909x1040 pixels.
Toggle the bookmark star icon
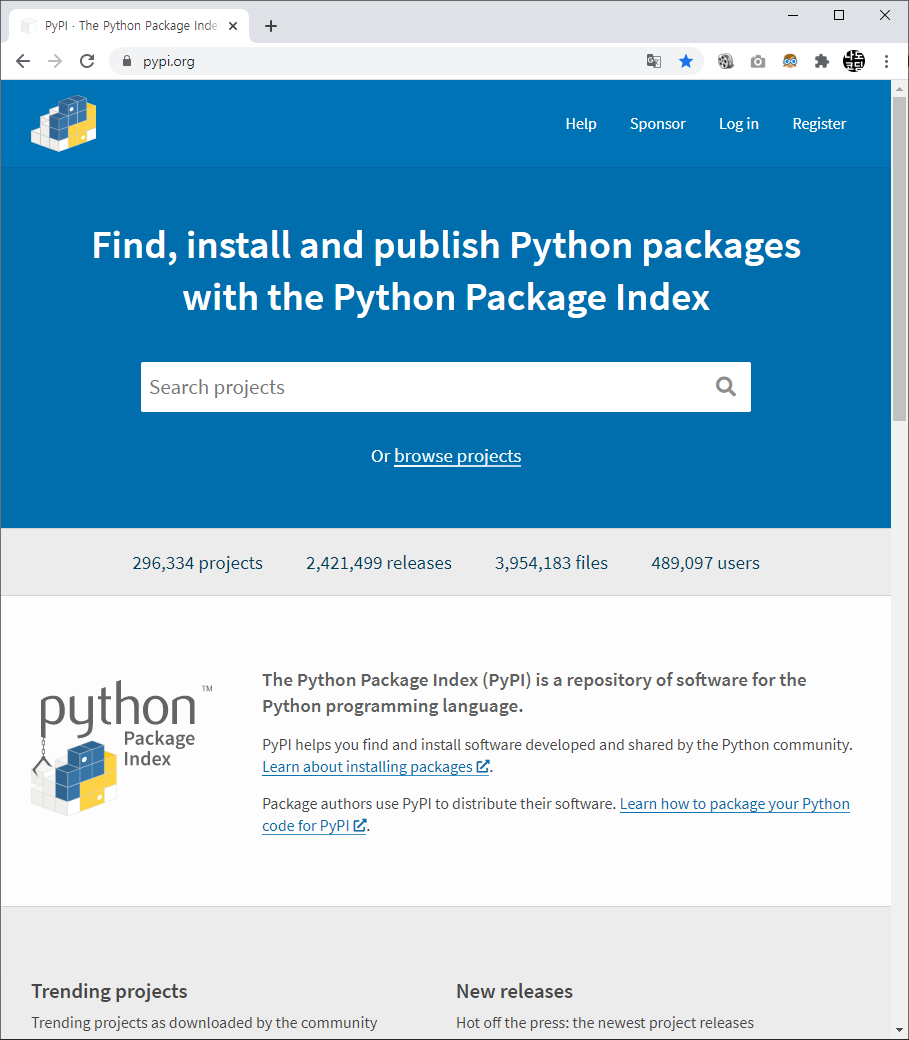pos(686,61)
